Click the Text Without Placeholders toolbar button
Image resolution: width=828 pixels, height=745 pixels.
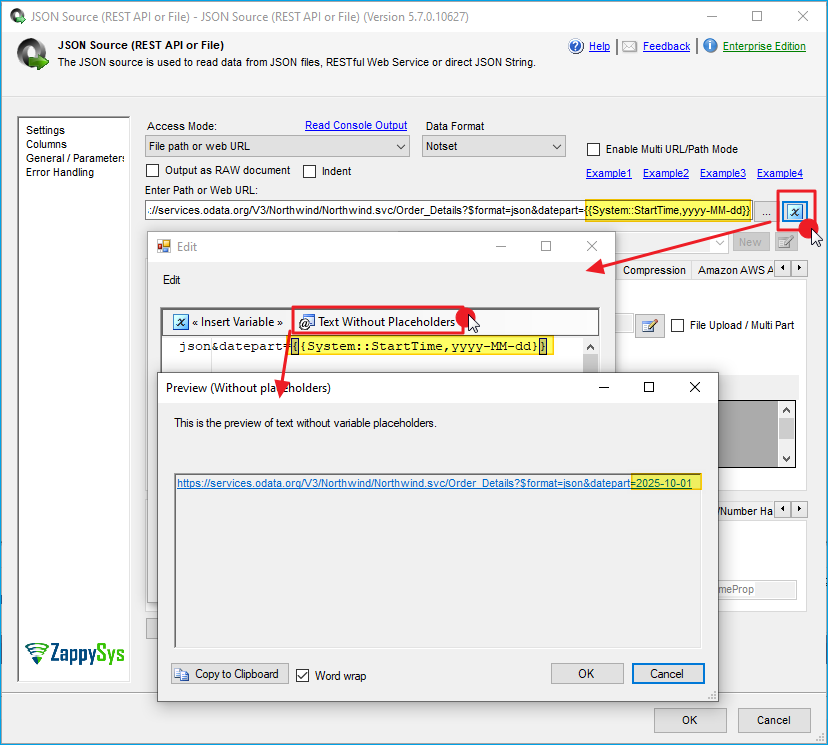[377, 322]
